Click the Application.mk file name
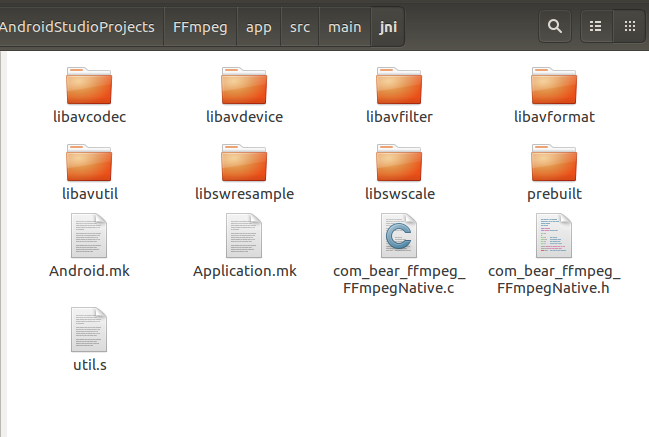The width and height of the screenshot is (649, 437). pos(245,271)
